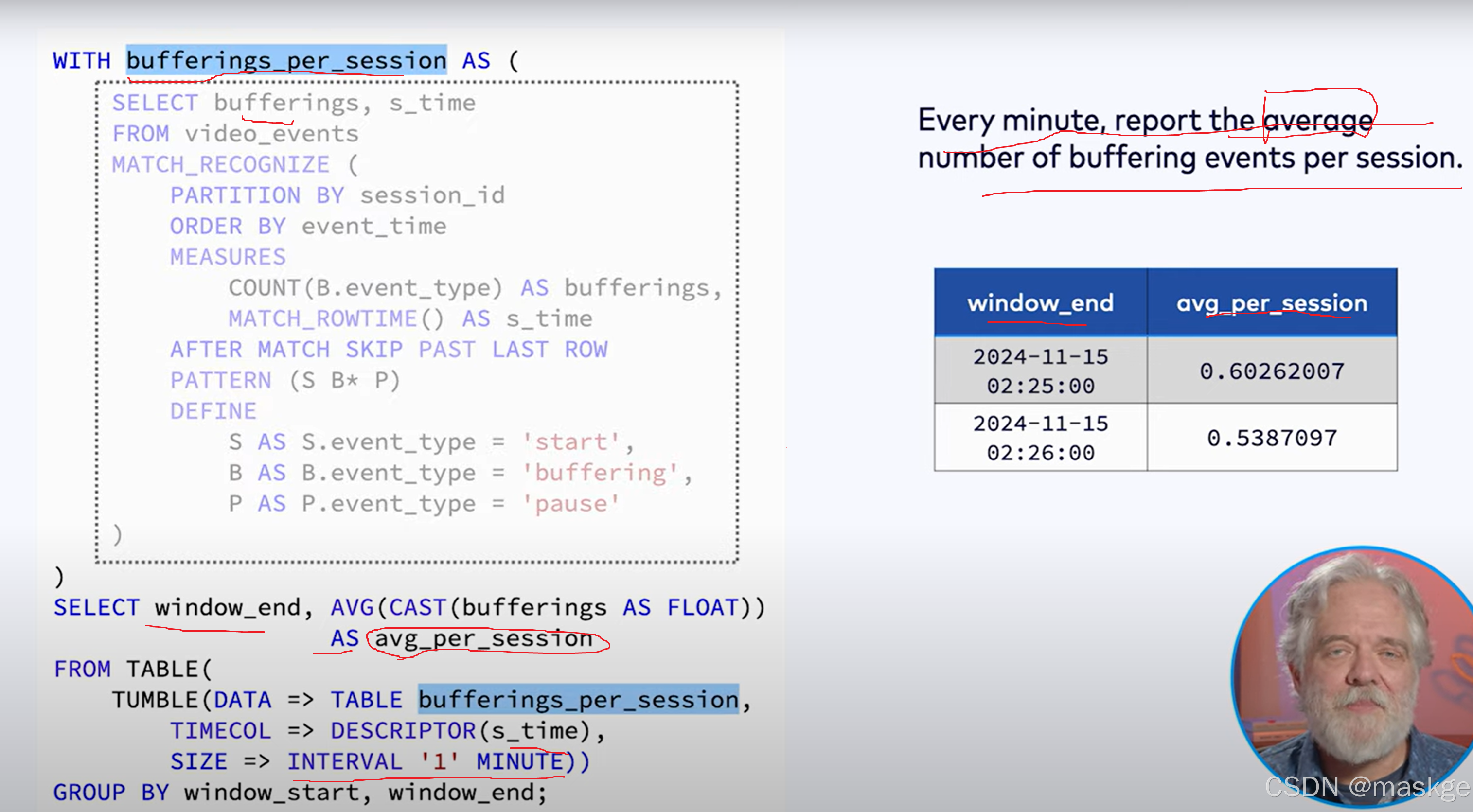Click the word 'average' in the heading
This screenshot has height=812, width=1473.
pyautogui.click(x=1317, y=121)
